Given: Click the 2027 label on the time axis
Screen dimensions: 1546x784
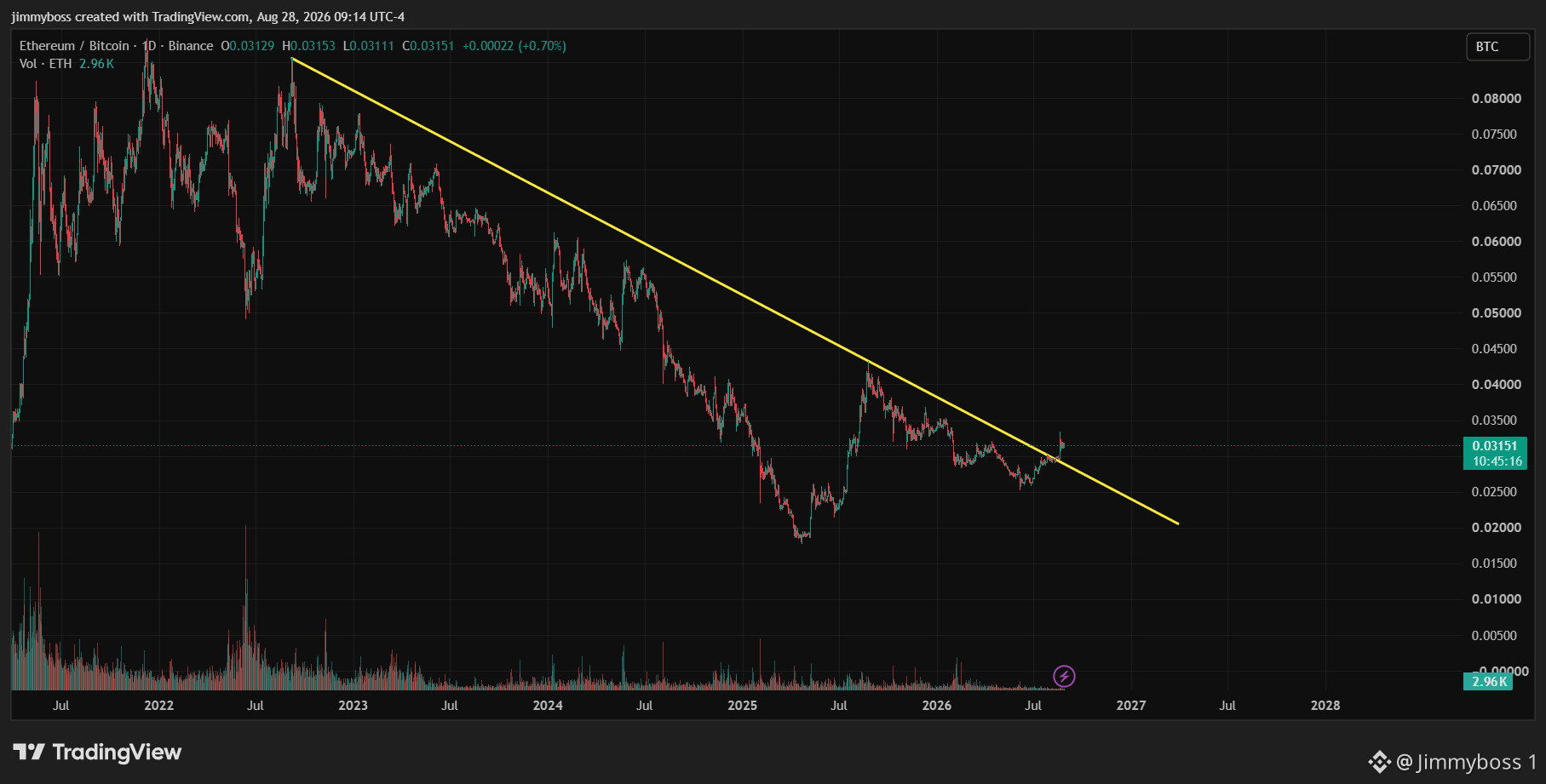Looking at the screenshot, I should 1131,706.
